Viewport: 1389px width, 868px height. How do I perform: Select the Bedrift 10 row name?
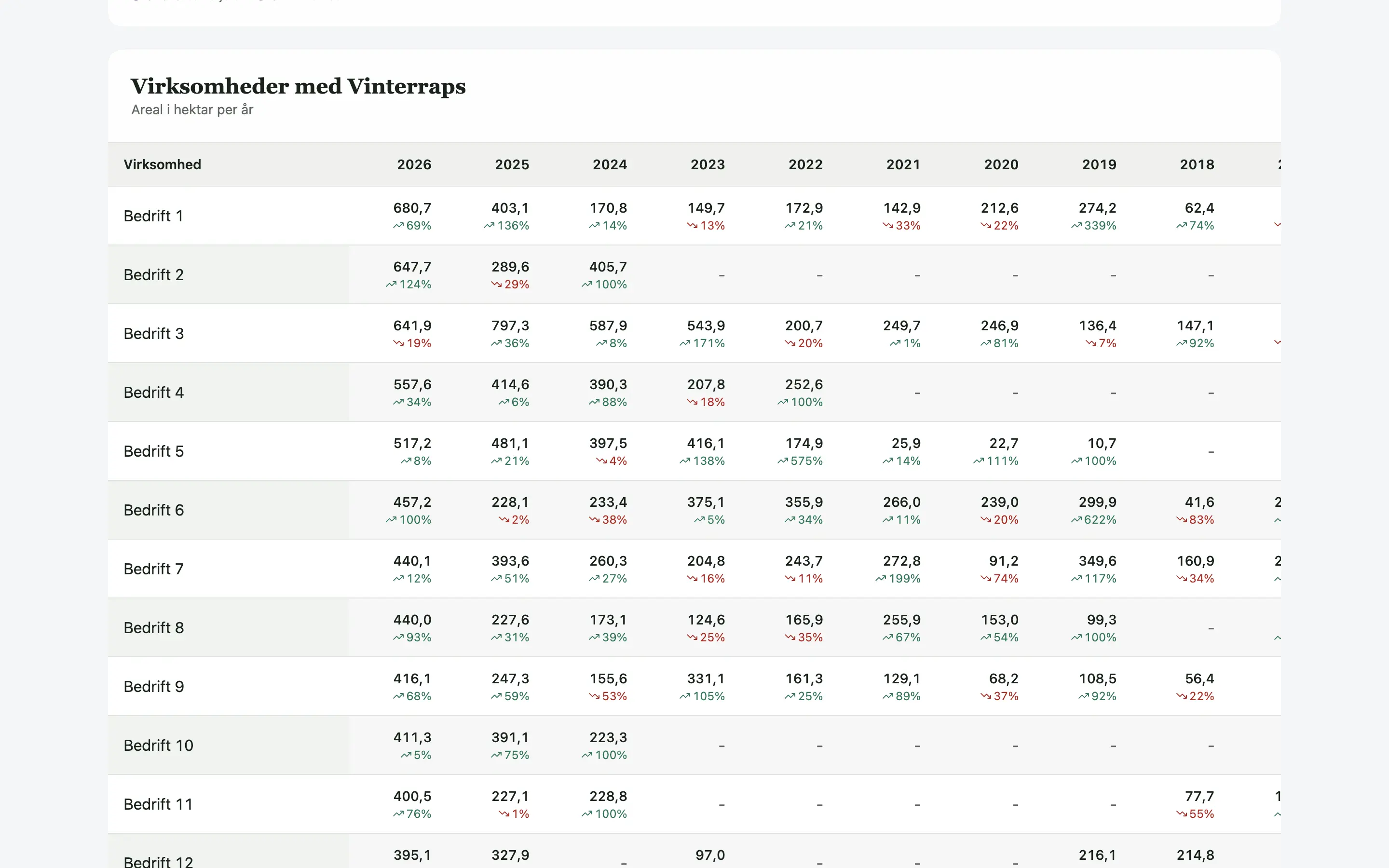[158, 746]
